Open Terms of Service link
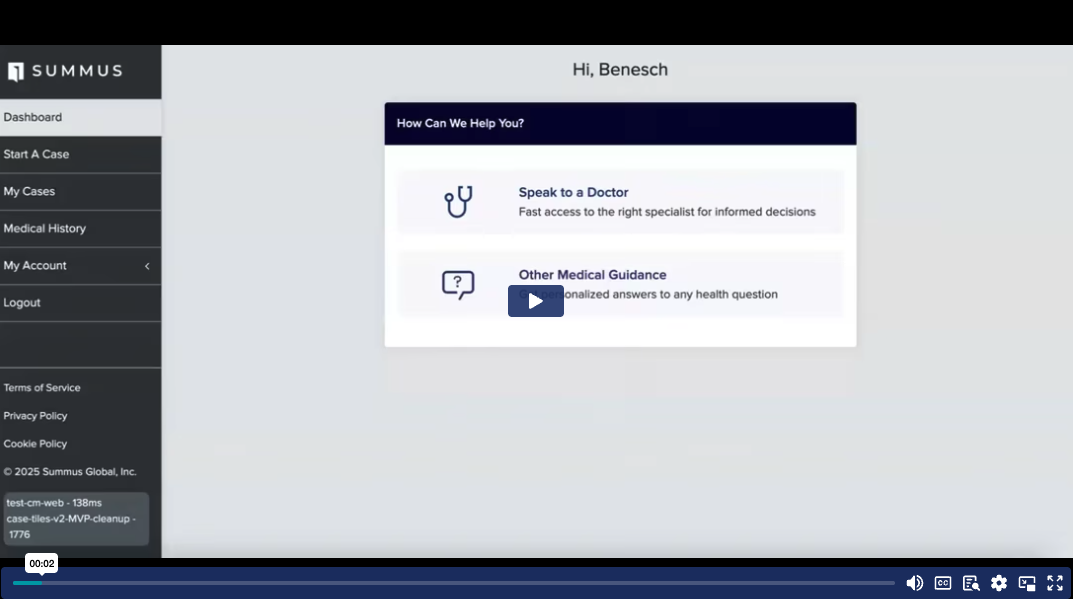The image size is (1073, 599). pyautogui.click(x=42, y=388)
